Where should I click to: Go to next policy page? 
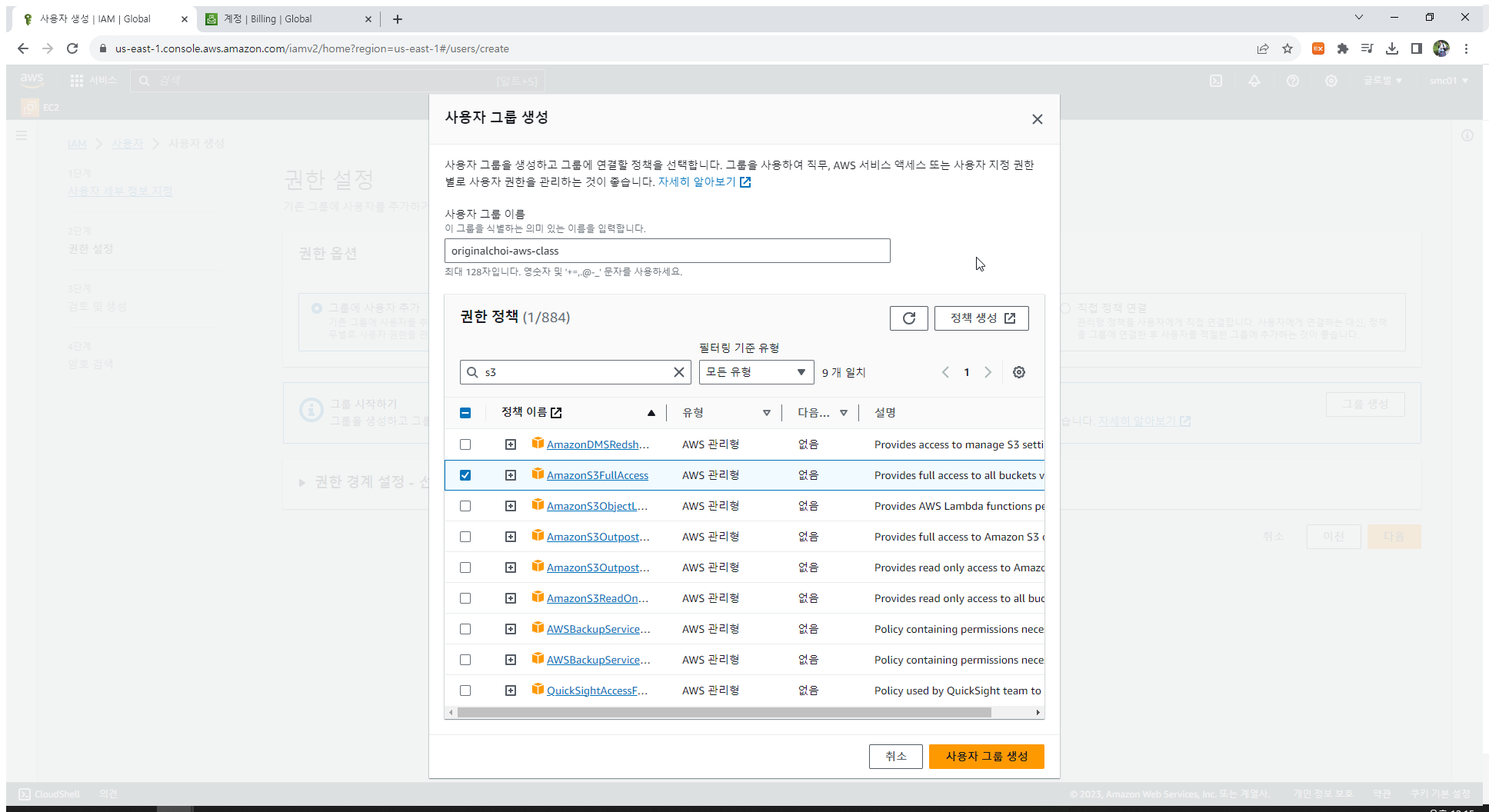click(x=988, y=372)
